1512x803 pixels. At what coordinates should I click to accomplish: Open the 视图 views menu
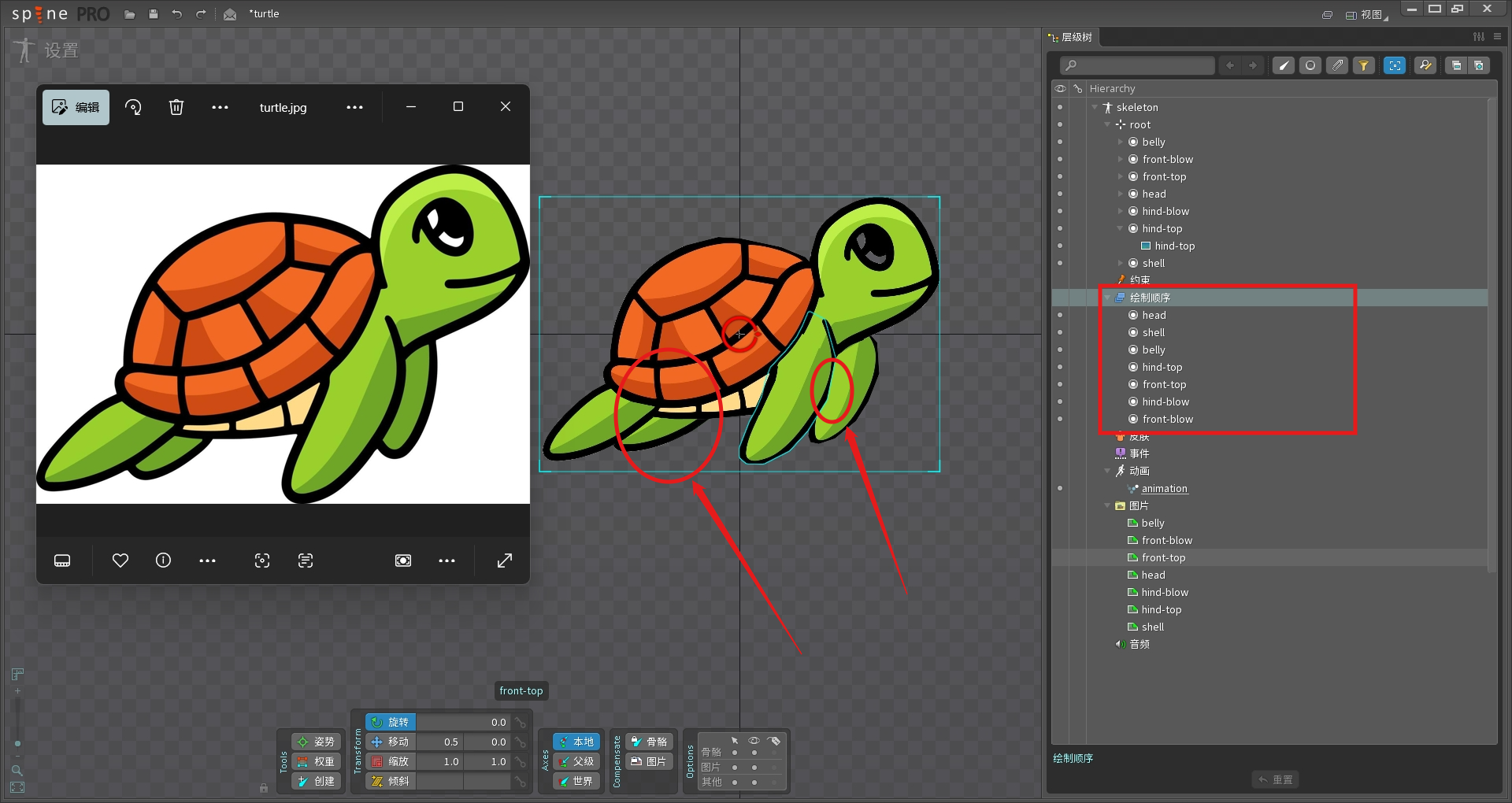[1366, 15]
